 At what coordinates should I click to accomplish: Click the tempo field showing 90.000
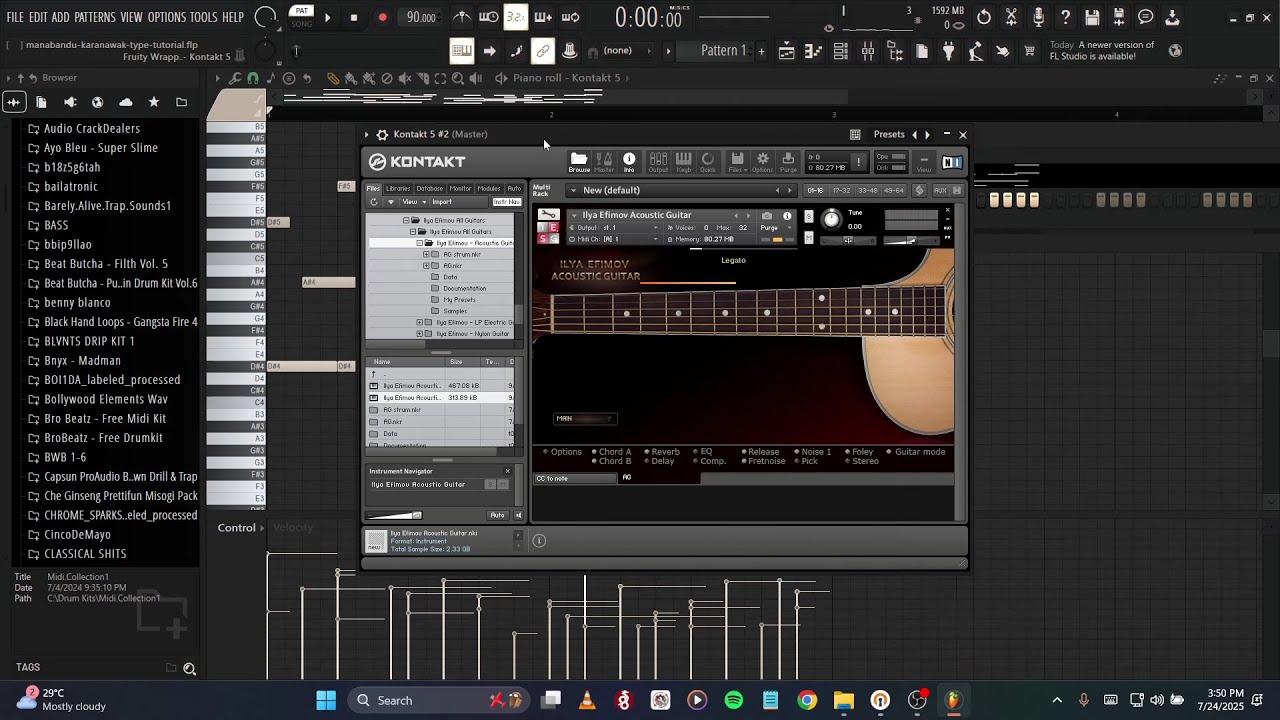(421, 17)
